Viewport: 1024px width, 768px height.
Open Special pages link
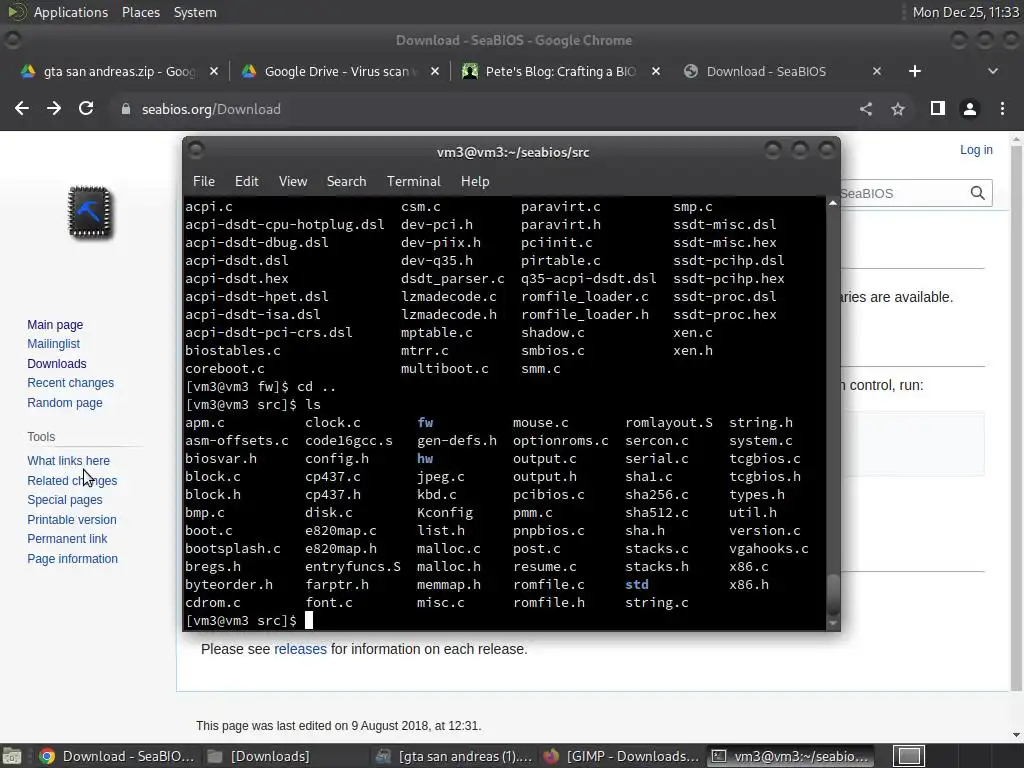pyautogui.click(x=65, y=500)
